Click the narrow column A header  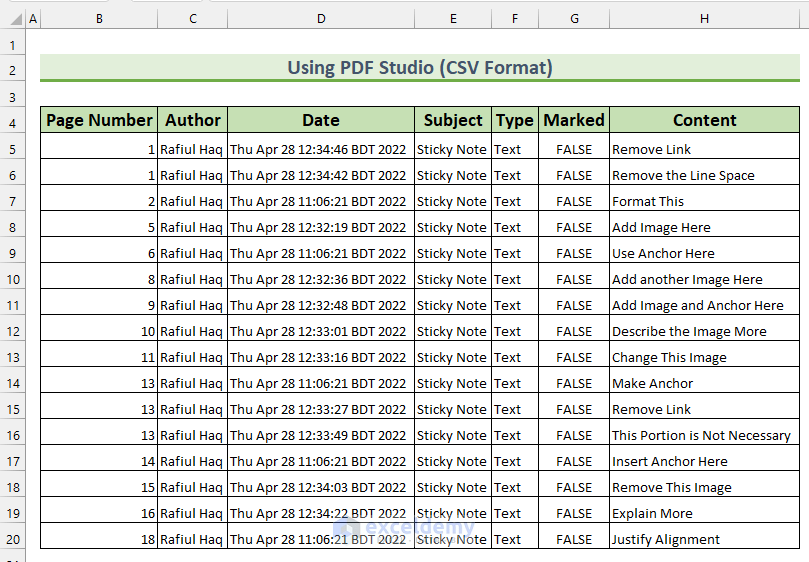click(x=33, y=19)
